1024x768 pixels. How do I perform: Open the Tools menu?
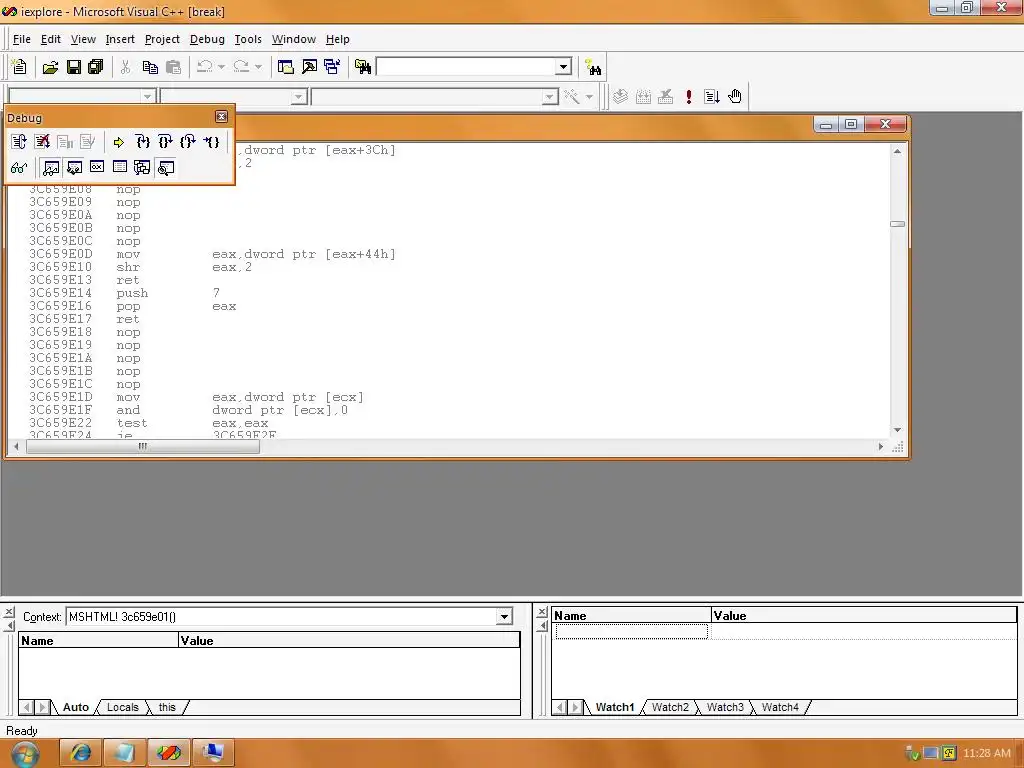point(248,39)
